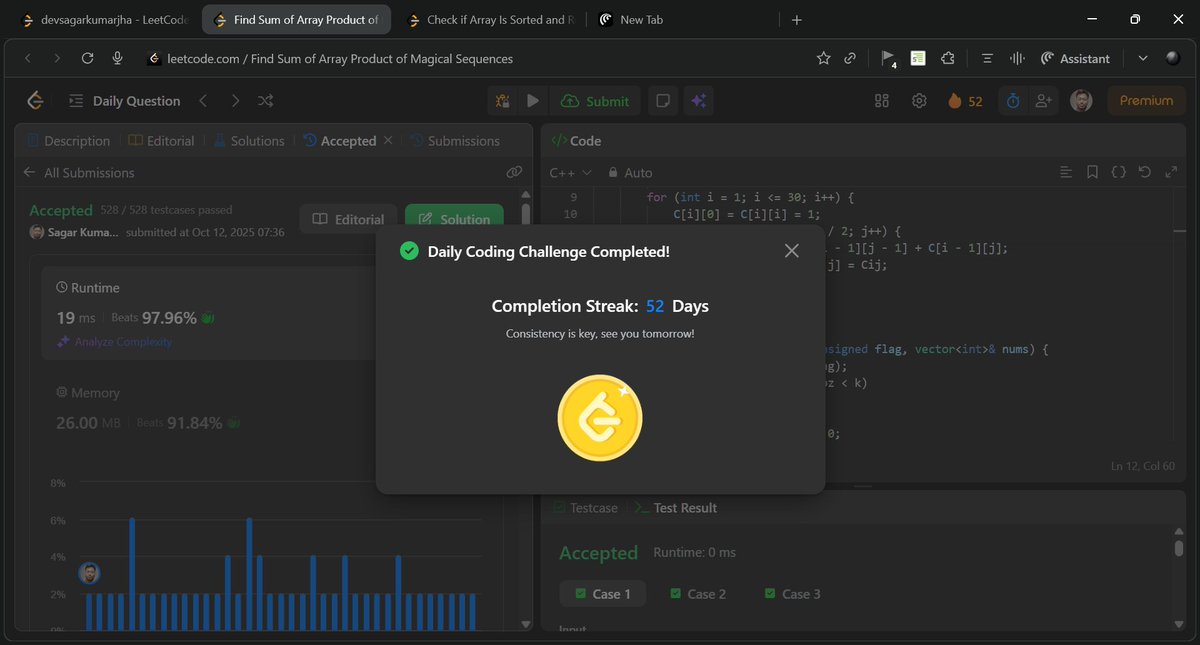Click the streak flame counter 52
This screenshot has height=645, width=1200.
pyautogui.click(x=965, y=101)
